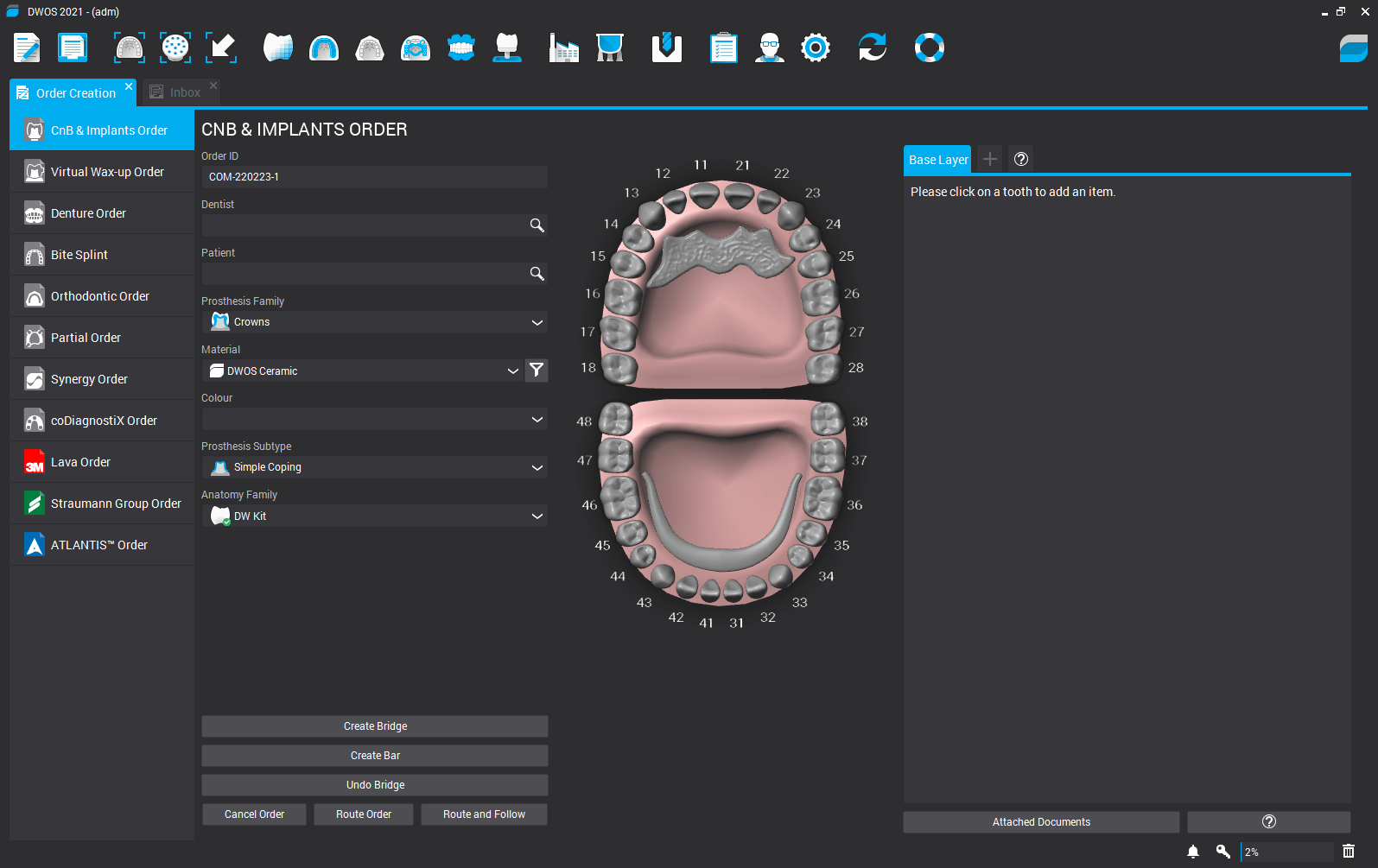
Task: Click the 2% progress bar in status bar
Action: [1287, 852]
